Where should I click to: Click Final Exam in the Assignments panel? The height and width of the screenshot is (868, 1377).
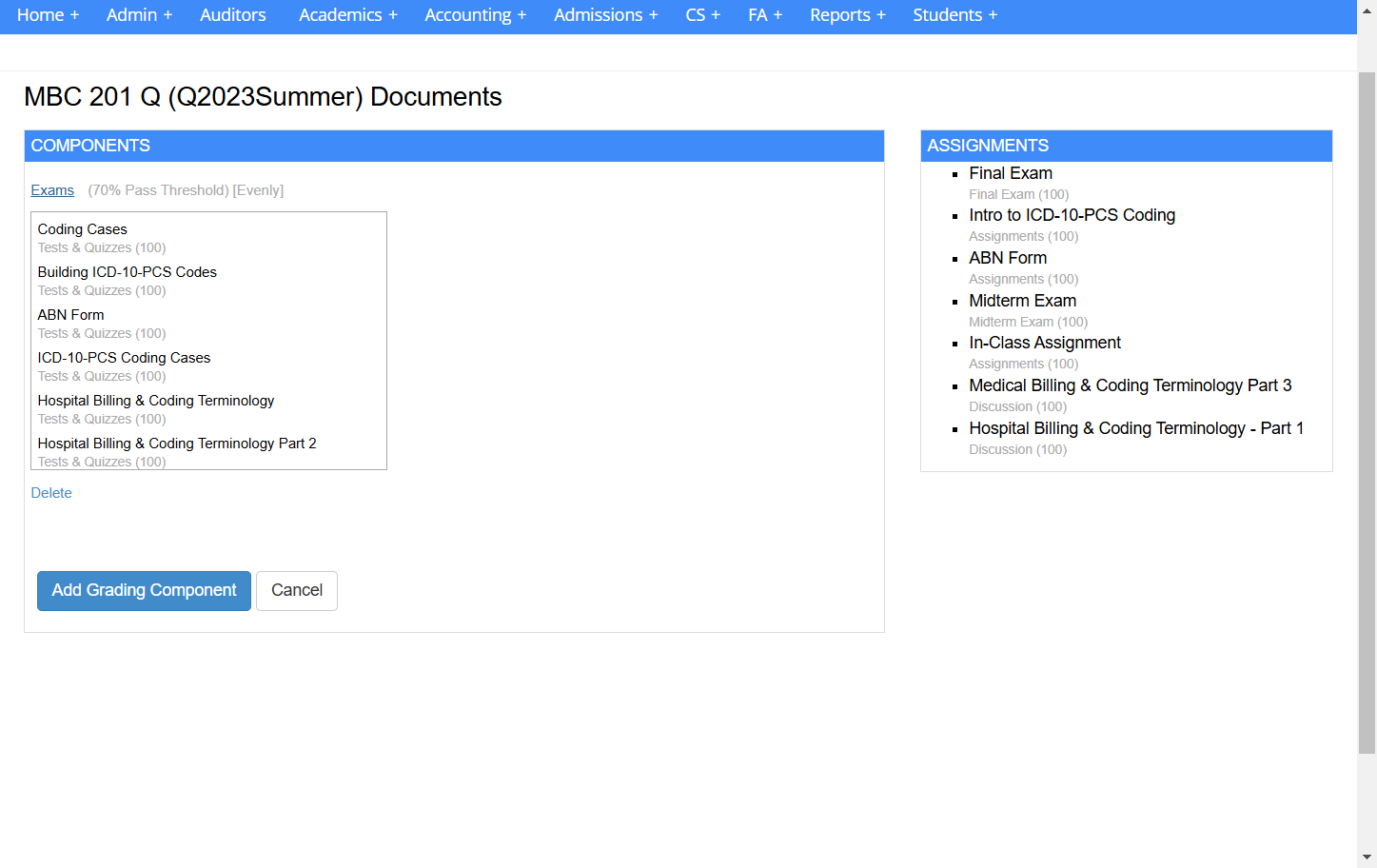[x=1011, y=173]
